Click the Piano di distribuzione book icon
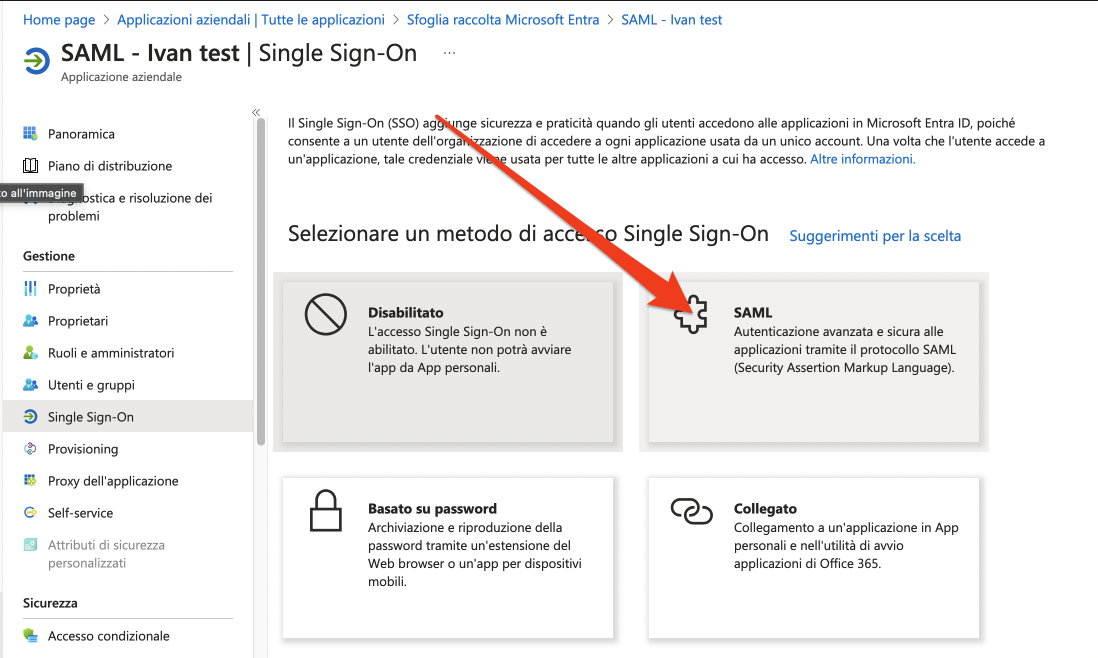The image size is (1098, 658). click(30, 165)
